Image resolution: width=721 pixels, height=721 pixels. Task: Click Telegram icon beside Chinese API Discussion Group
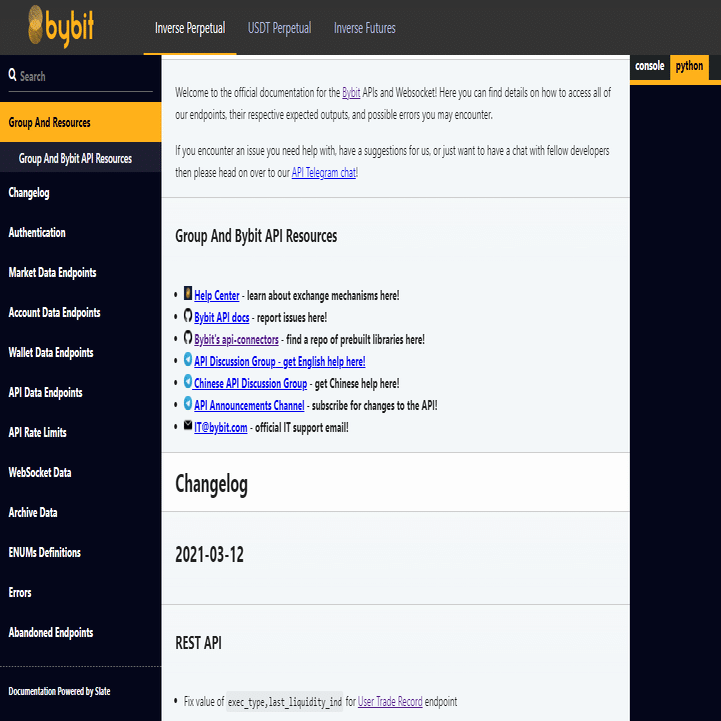click(188, 381)
